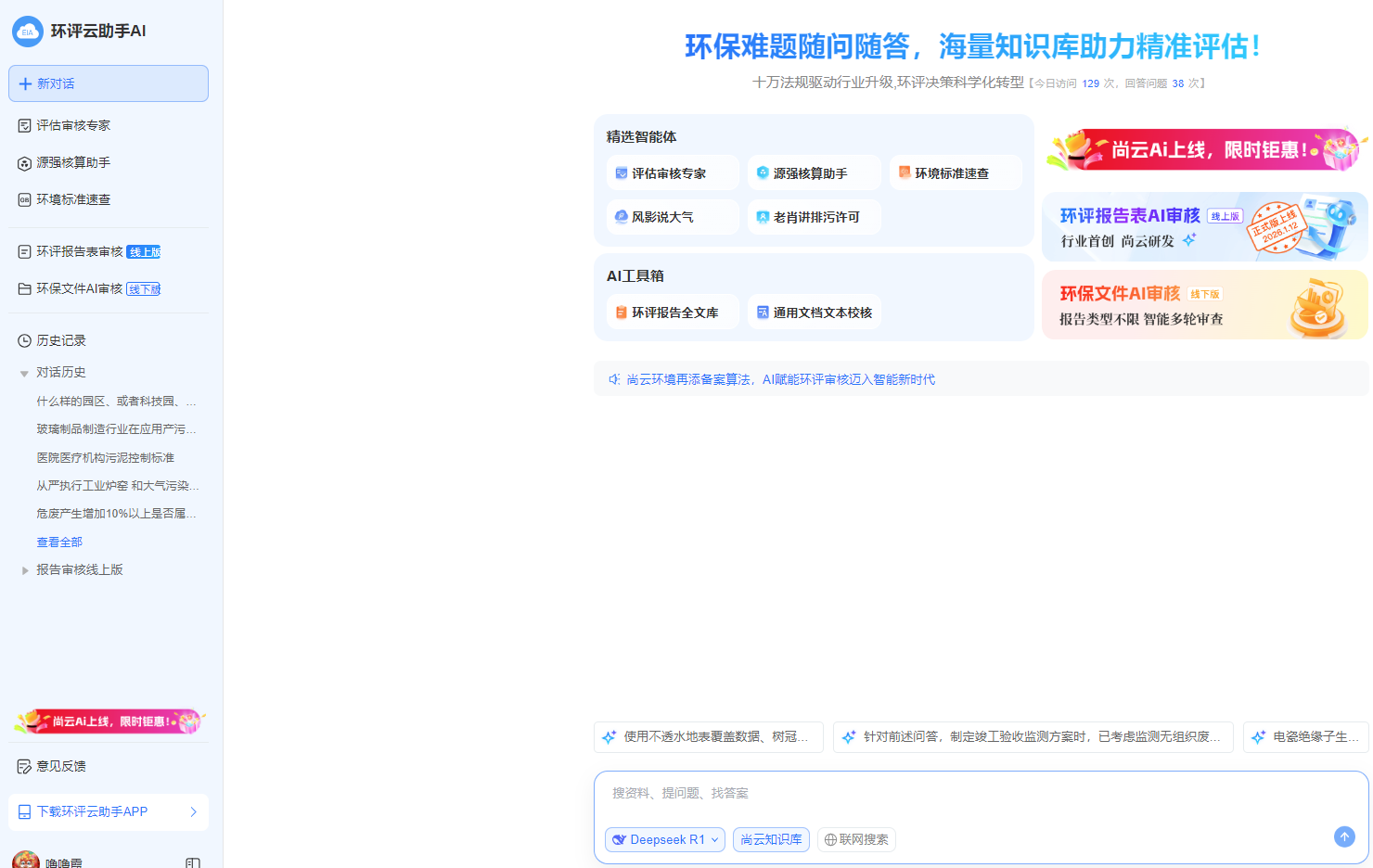Toggle 尚云知识库 knowledge base
This screenshot has width=1373, height=868.
(771, 839)
